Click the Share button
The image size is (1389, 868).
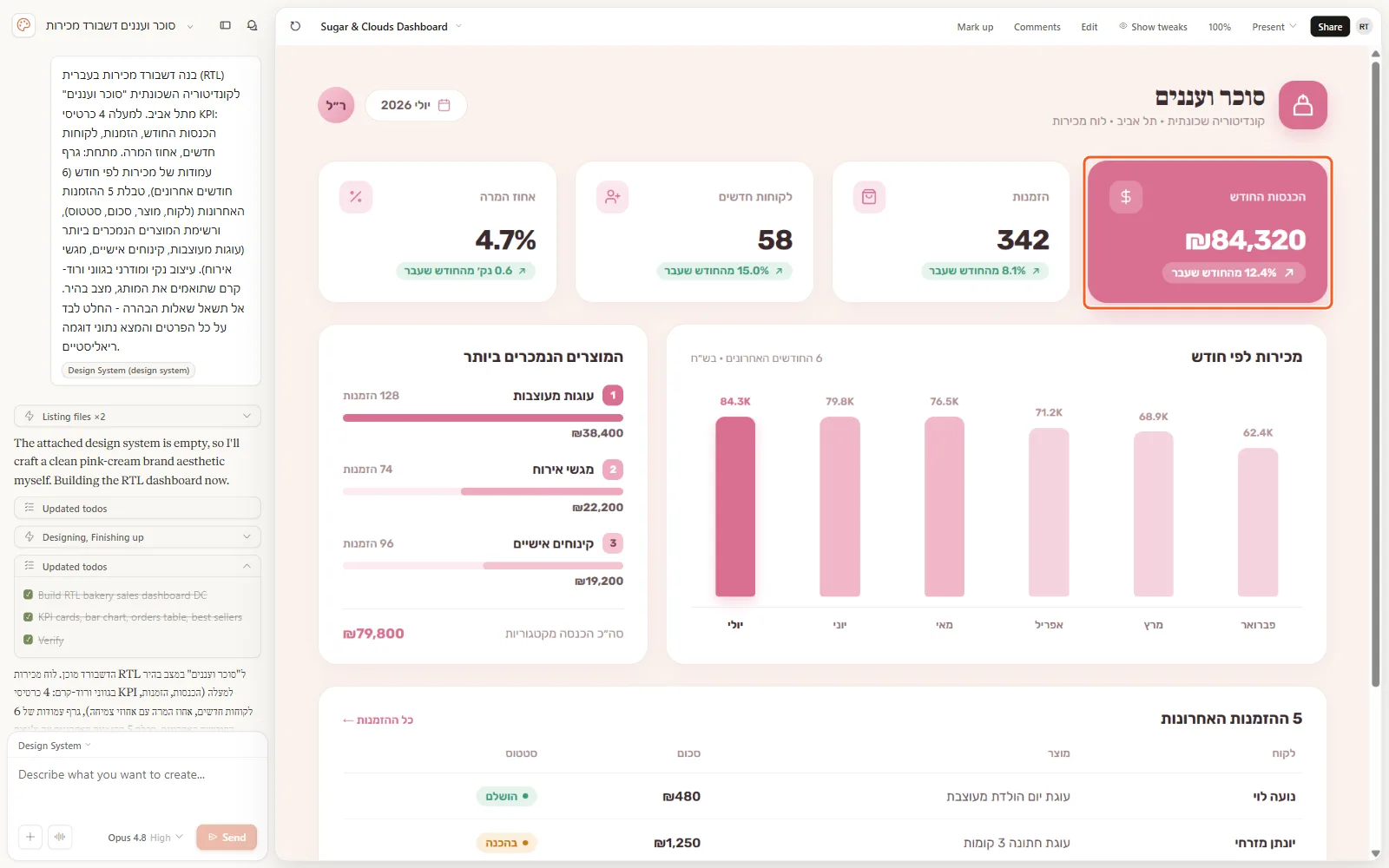point(1329,27)
